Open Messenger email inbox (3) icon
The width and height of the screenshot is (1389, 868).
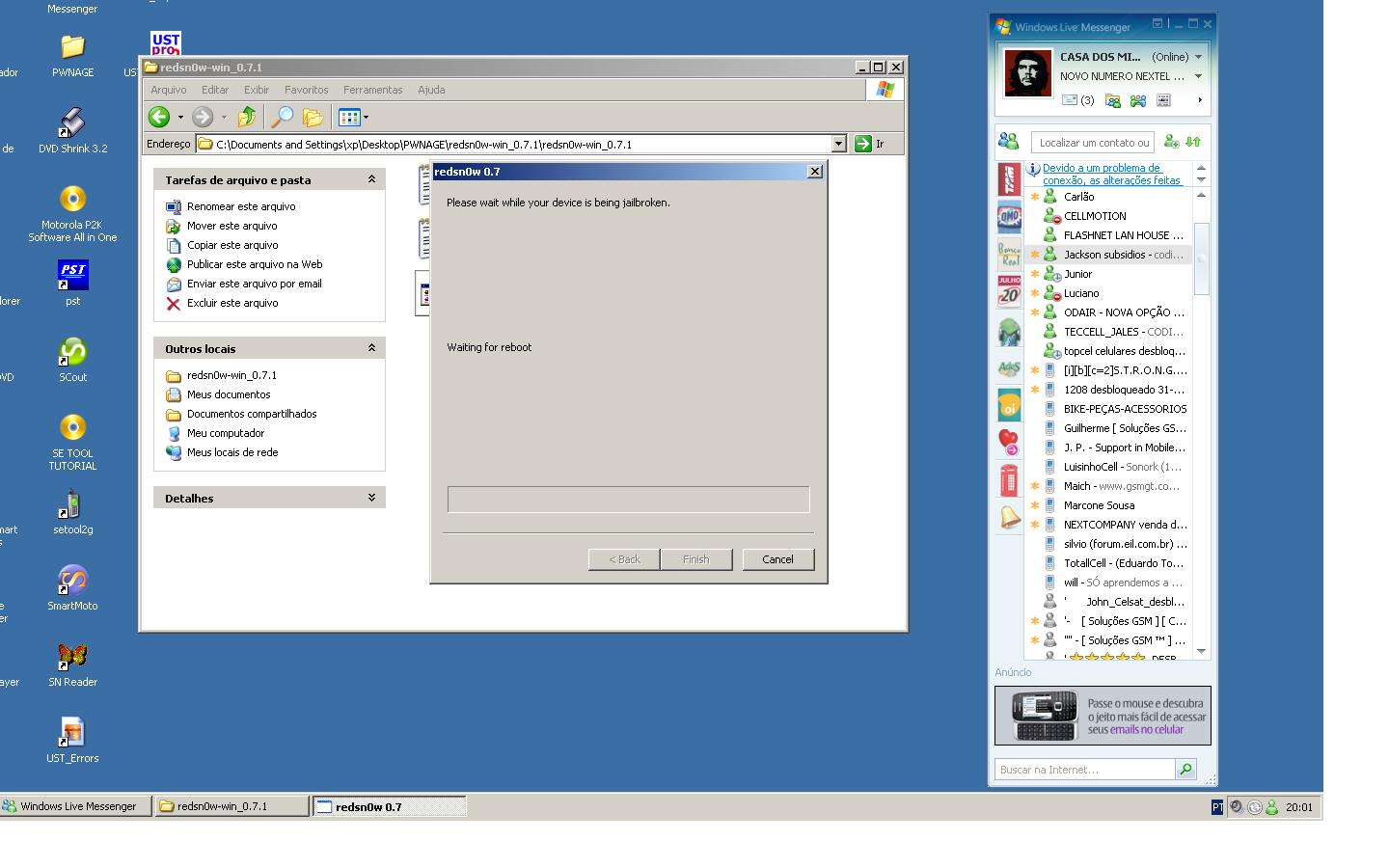click(x=1077, y=100)
